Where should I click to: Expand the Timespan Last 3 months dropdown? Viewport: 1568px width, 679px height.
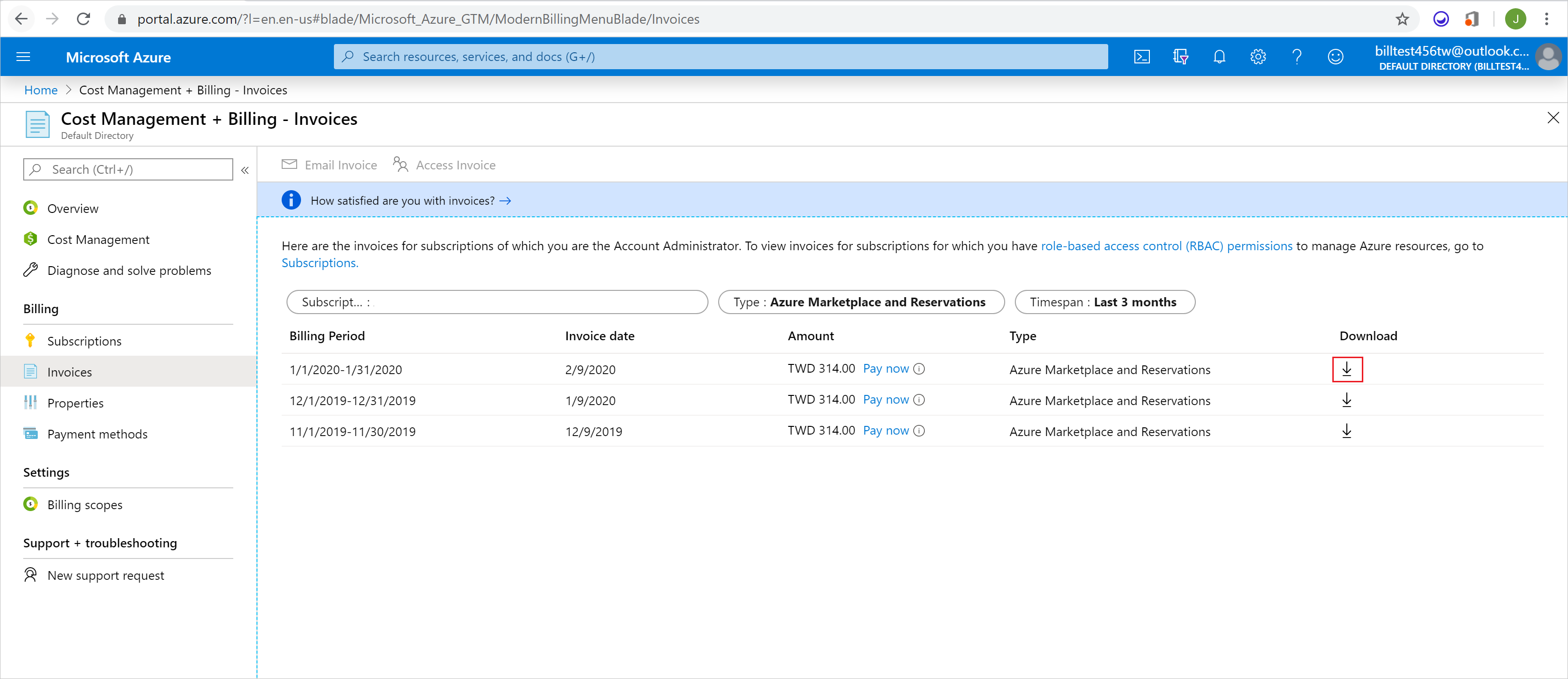(x=1104, y=301)
